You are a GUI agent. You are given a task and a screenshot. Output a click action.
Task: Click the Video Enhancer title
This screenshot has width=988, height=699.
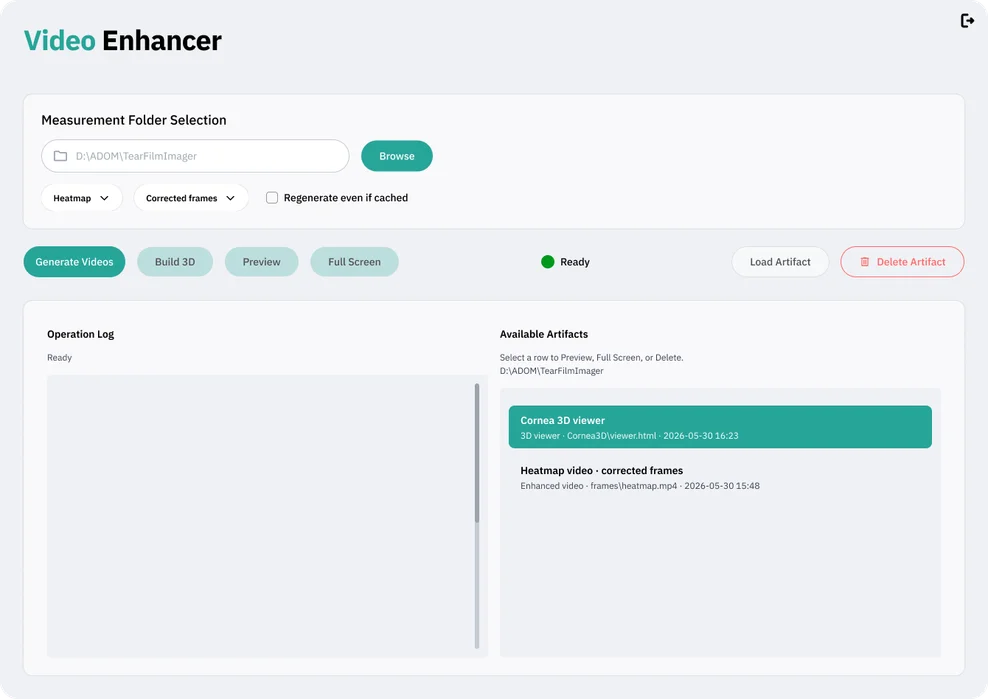tap(123, 41)
